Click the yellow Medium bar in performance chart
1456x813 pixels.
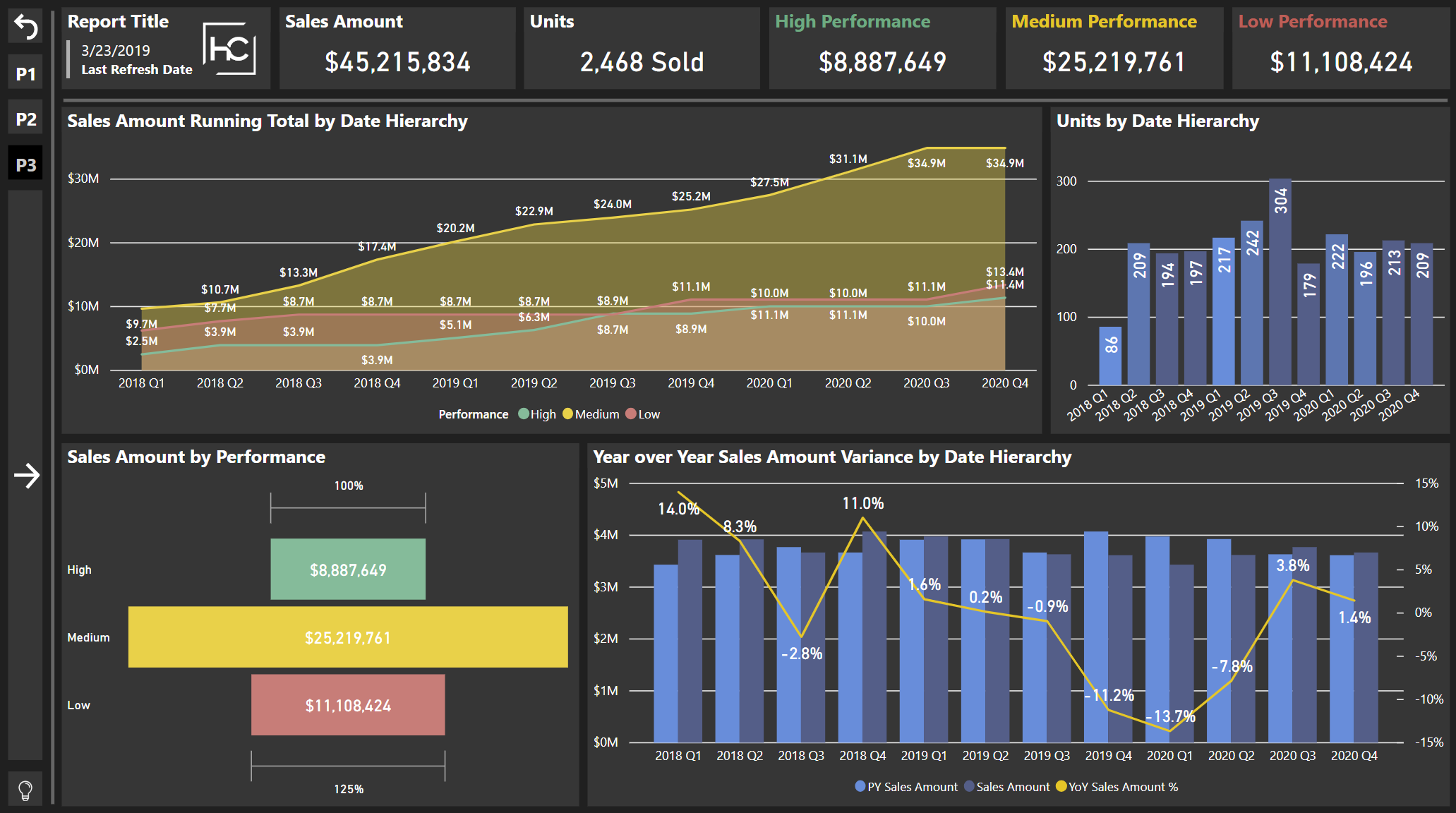[347, 637]
